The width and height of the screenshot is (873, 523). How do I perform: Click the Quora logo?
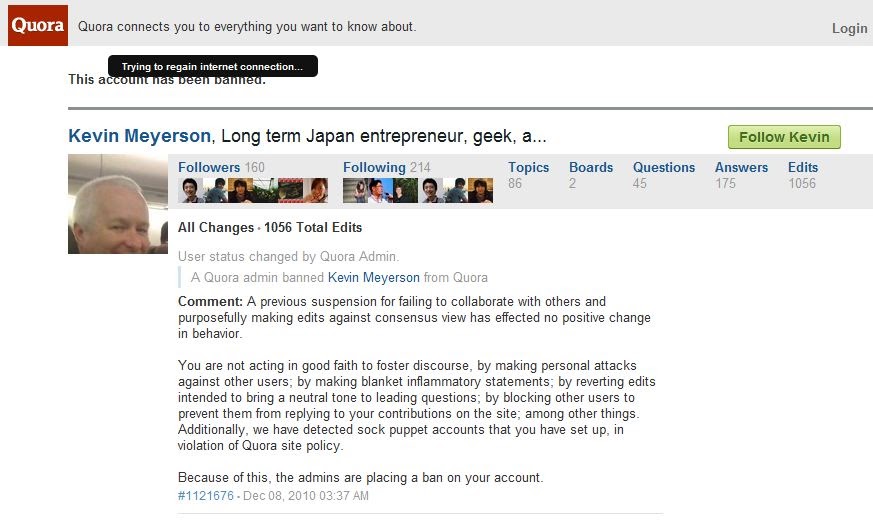tap(38, 25)
